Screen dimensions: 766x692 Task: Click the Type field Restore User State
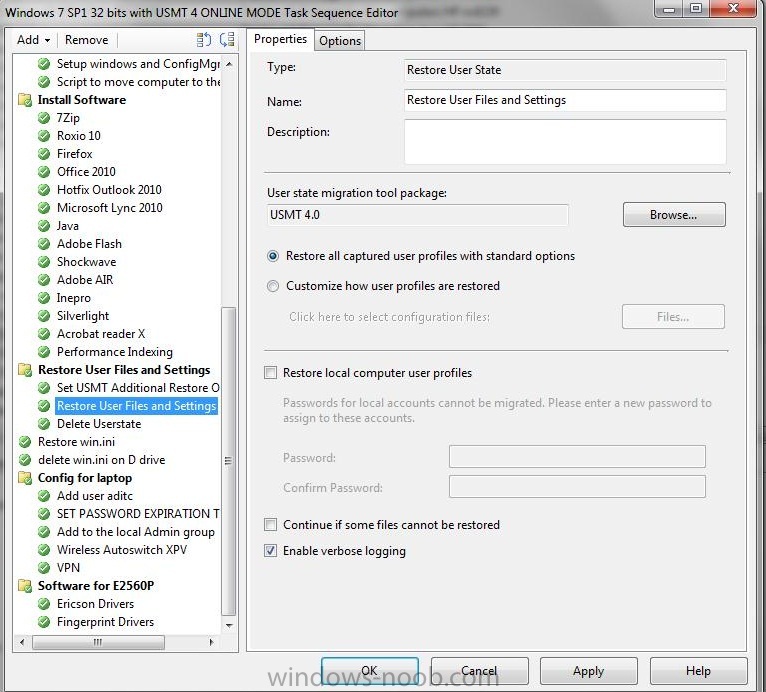(565, 70)
